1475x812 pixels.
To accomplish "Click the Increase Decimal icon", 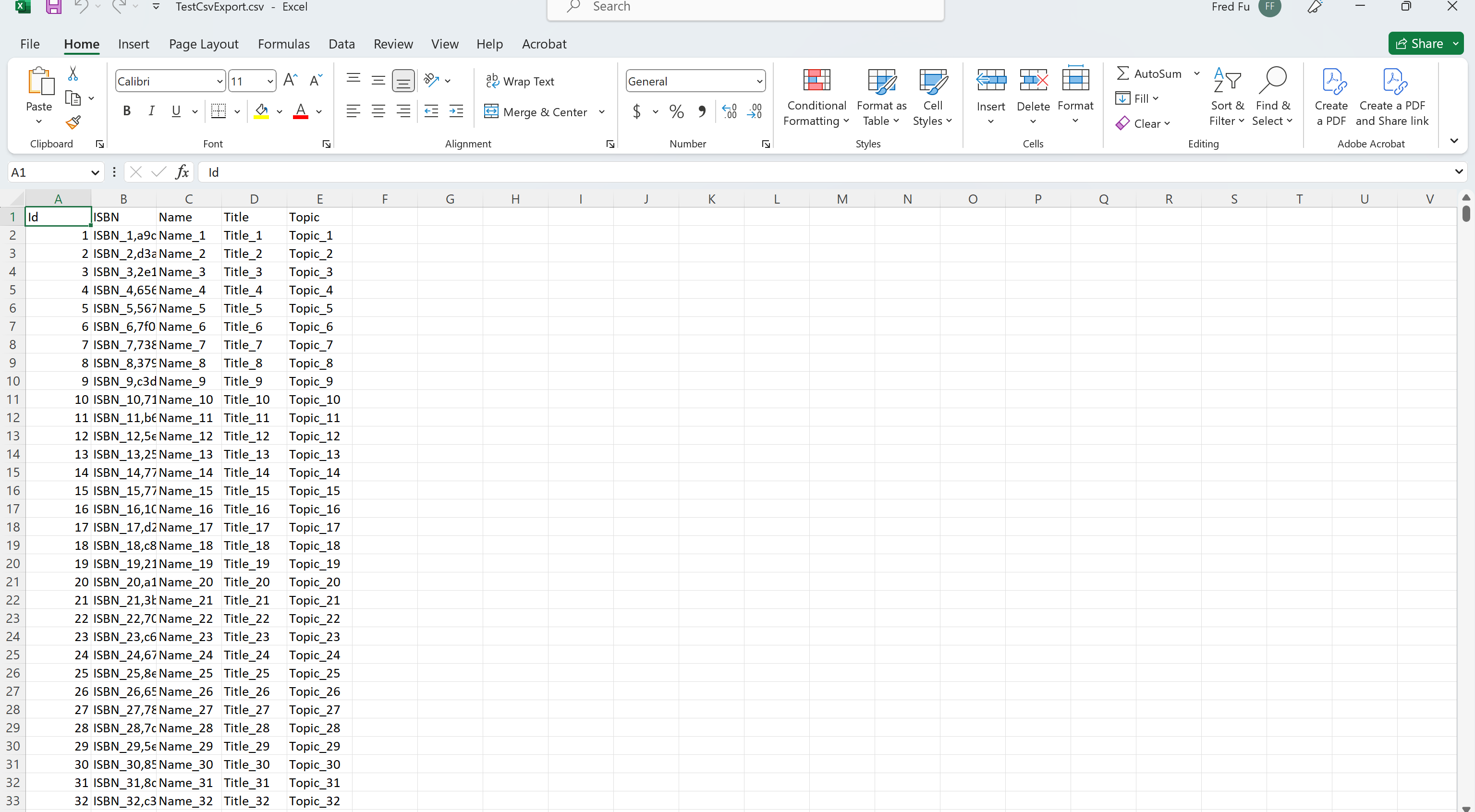I will point(730,111).
